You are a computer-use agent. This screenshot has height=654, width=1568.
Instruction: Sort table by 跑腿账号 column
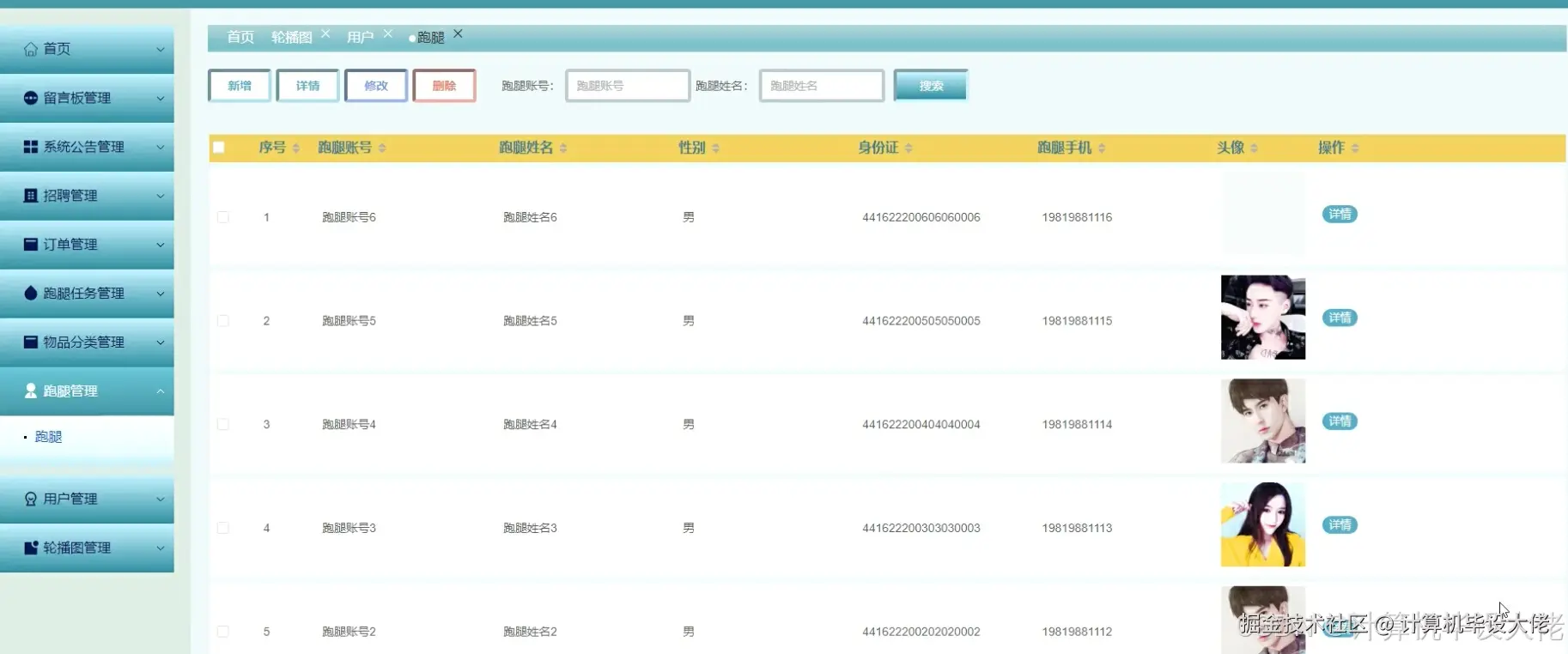(x=382, y=148)
